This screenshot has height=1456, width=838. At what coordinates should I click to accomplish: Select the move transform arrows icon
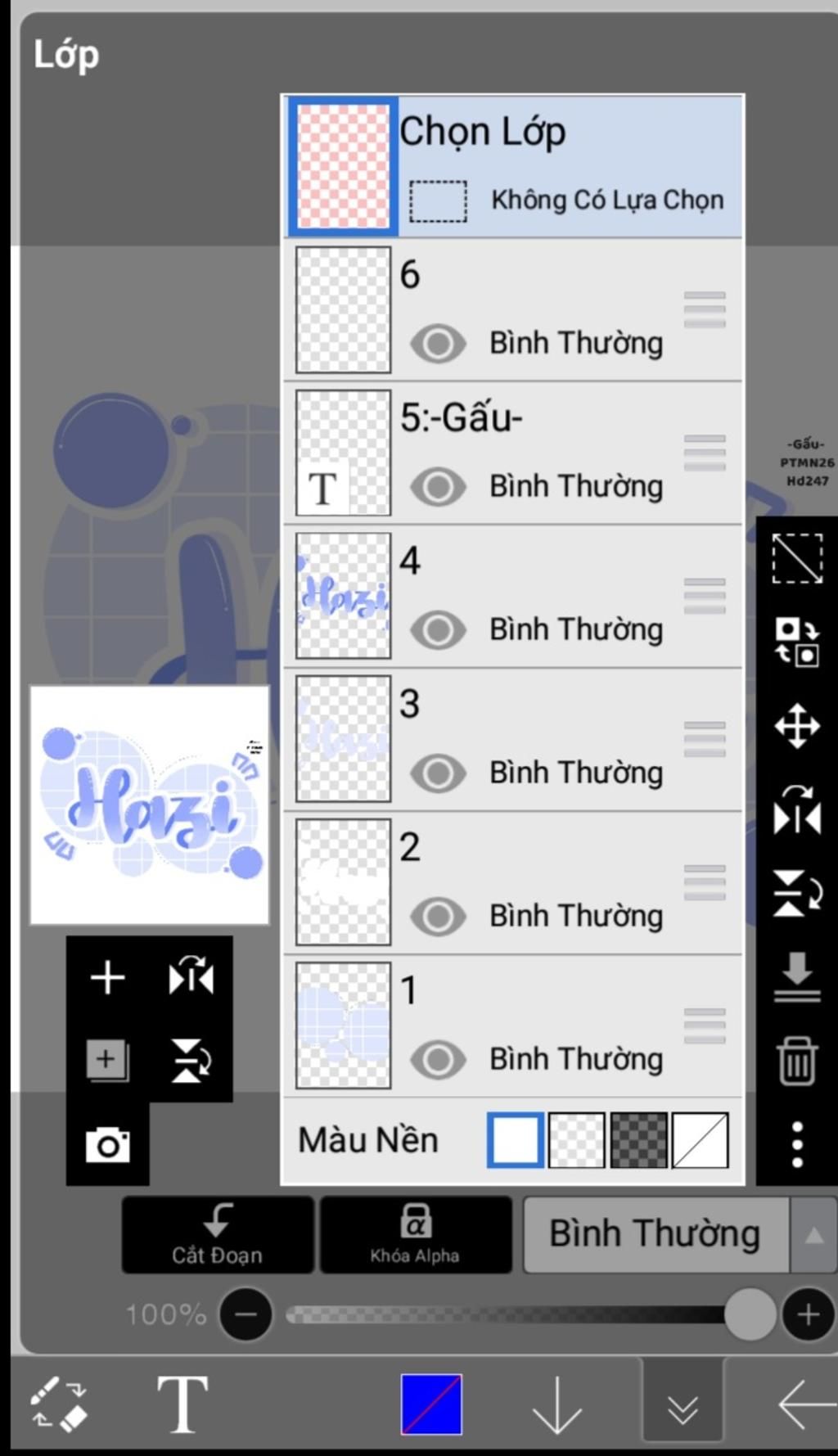coord(797,726)
